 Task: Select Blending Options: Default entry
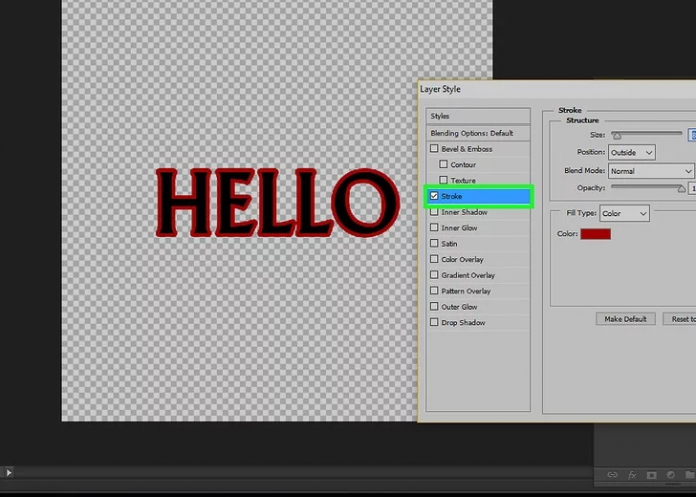click(x=477, y=133)
